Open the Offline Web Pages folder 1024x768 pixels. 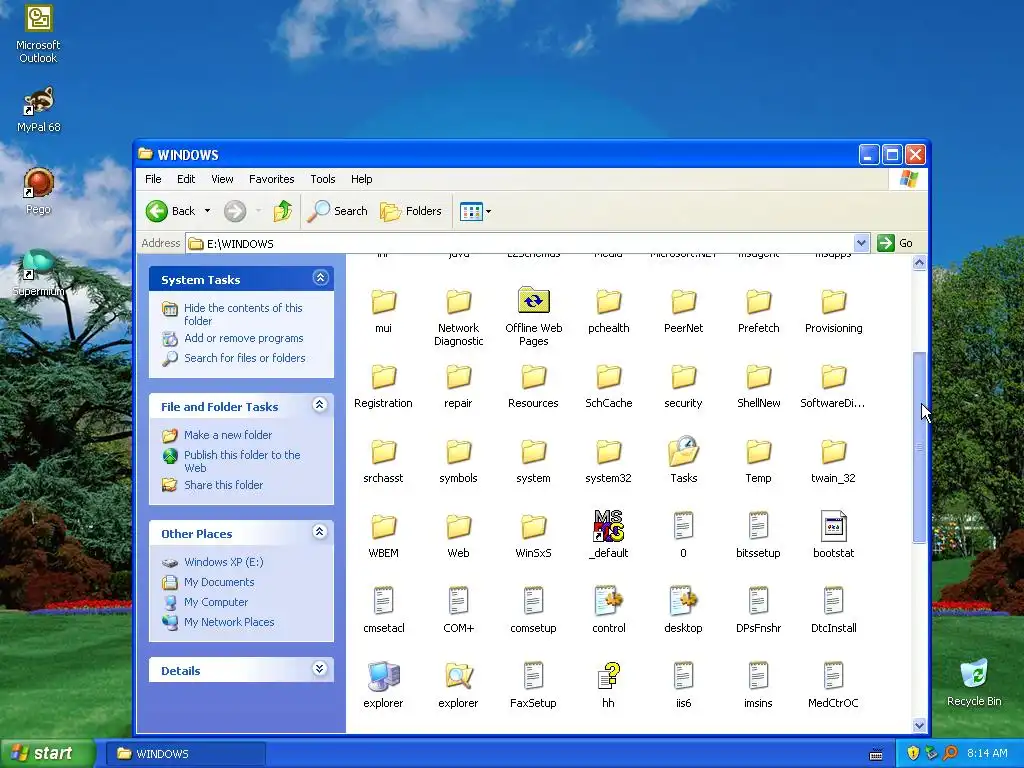point(534,301)
